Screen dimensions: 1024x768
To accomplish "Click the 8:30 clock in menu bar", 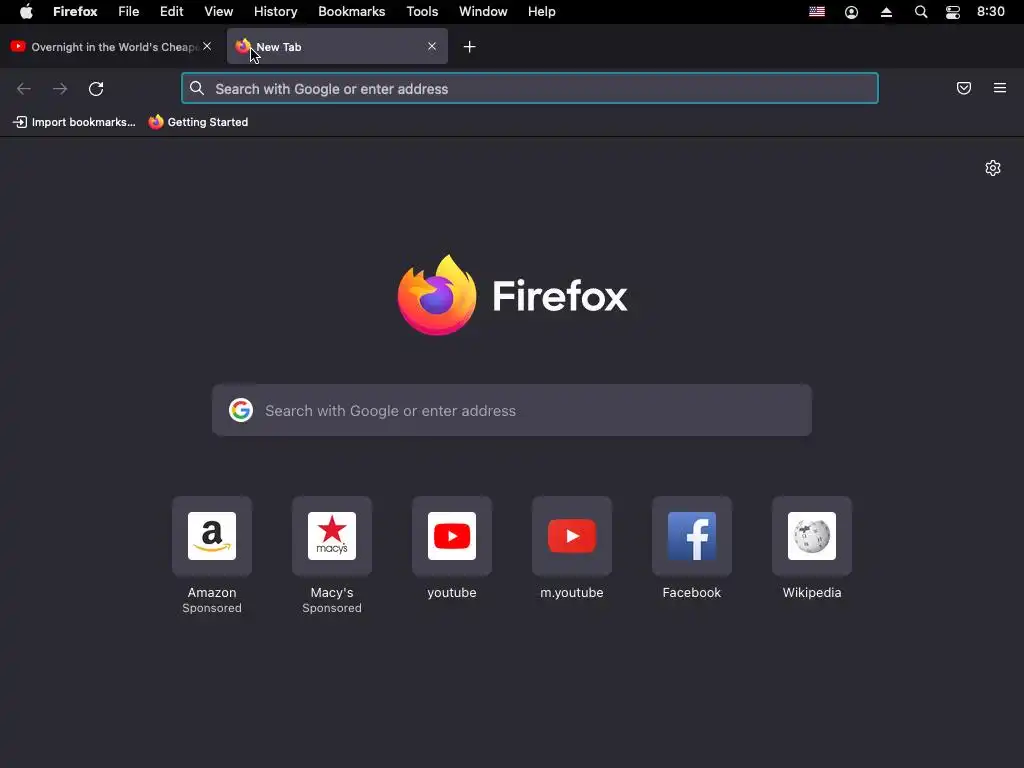I will click(x=991, y=12).
